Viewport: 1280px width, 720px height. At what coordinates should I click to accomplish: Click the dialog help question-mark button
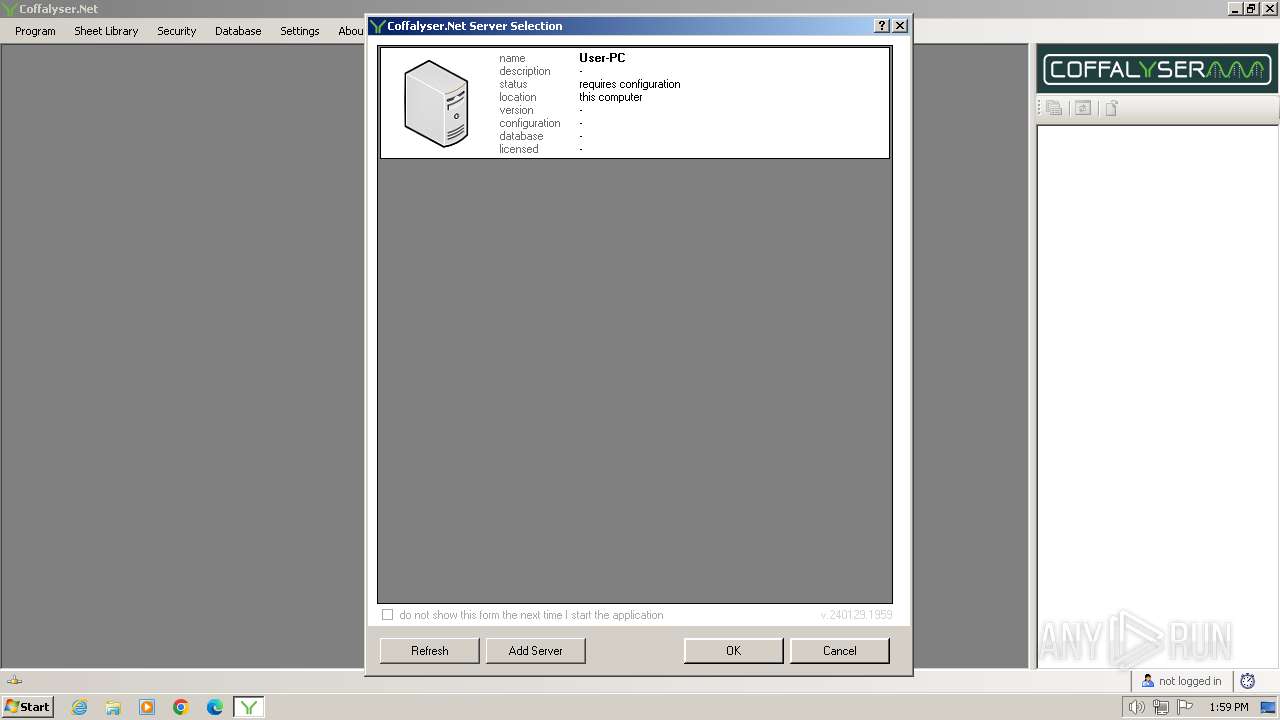(x=882, y=26)
